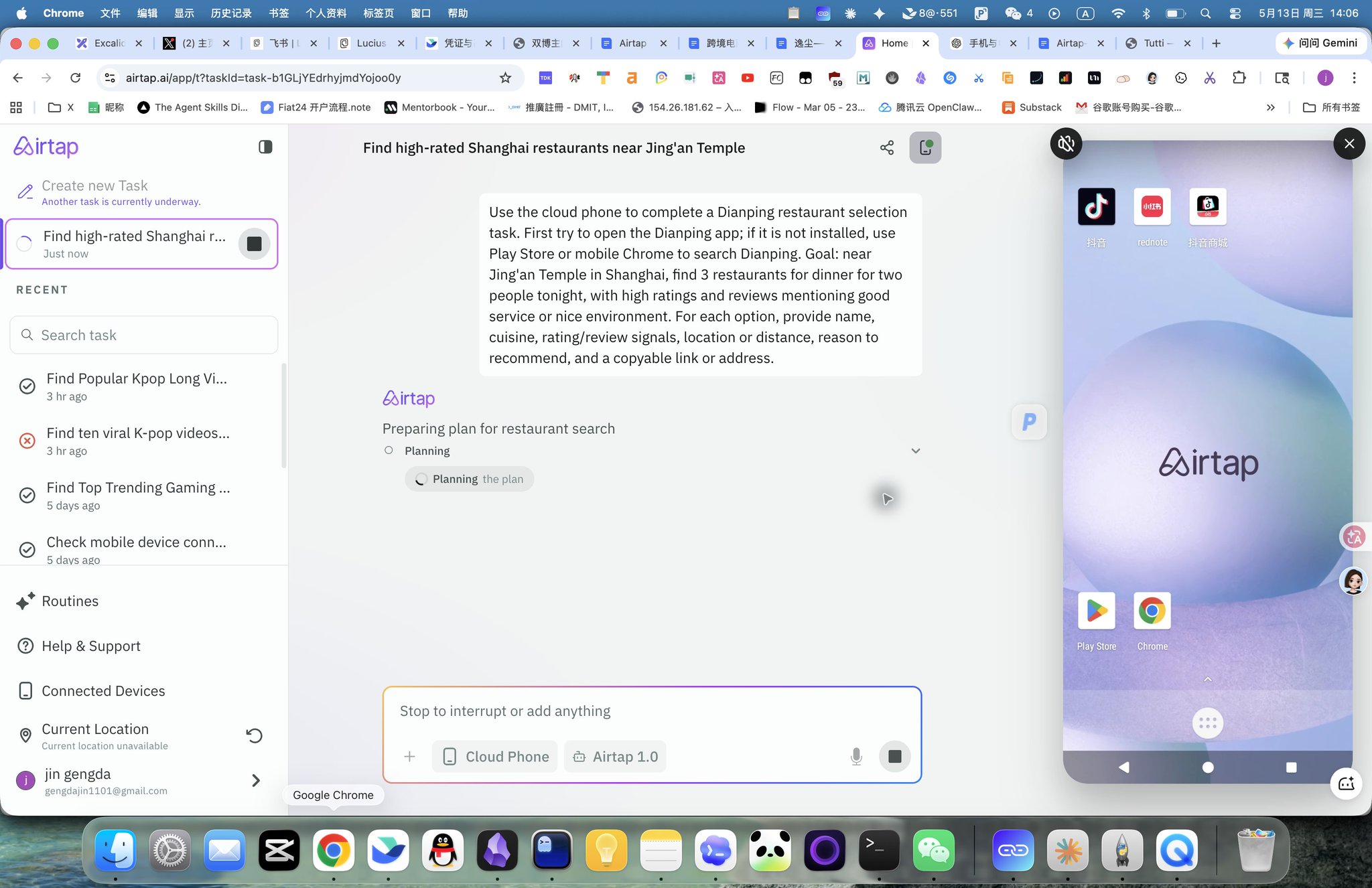
Task: Open the Ask Gemini button
Action: coord(1320,43)
